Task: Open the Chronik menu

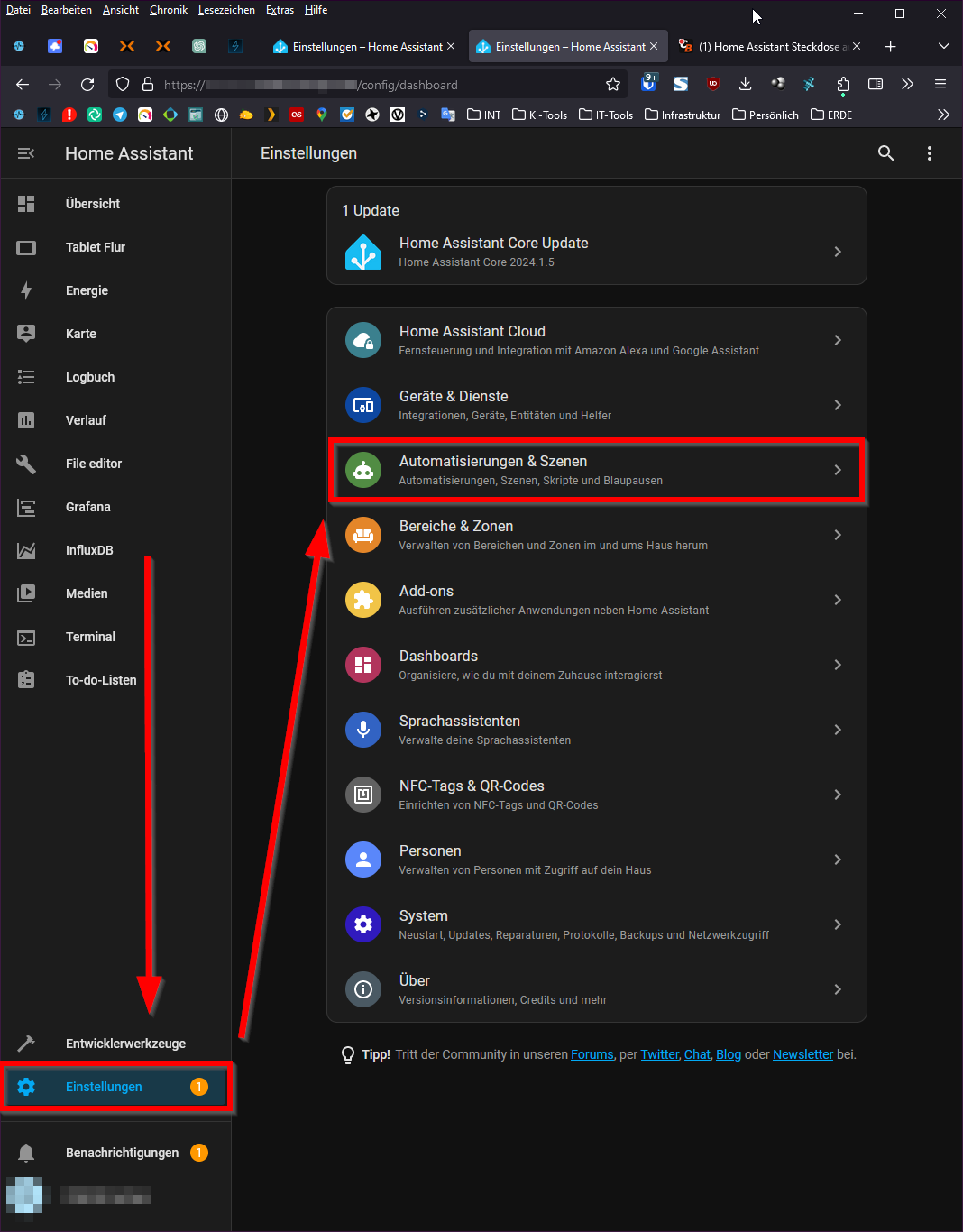Action: pyautogui.click(x=169, y=10)
